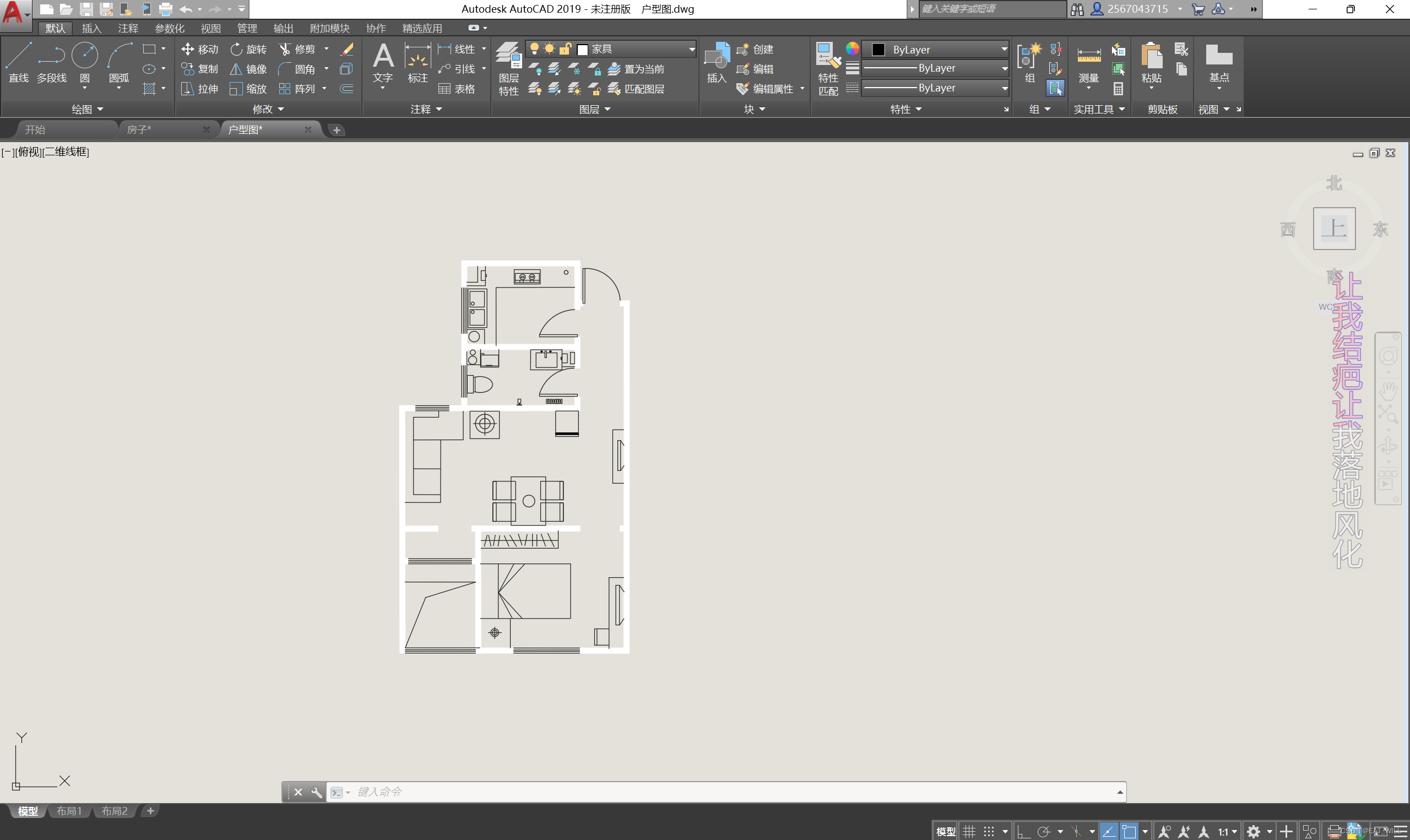Open the 家具 layer dropdown list

pos(691,49)
